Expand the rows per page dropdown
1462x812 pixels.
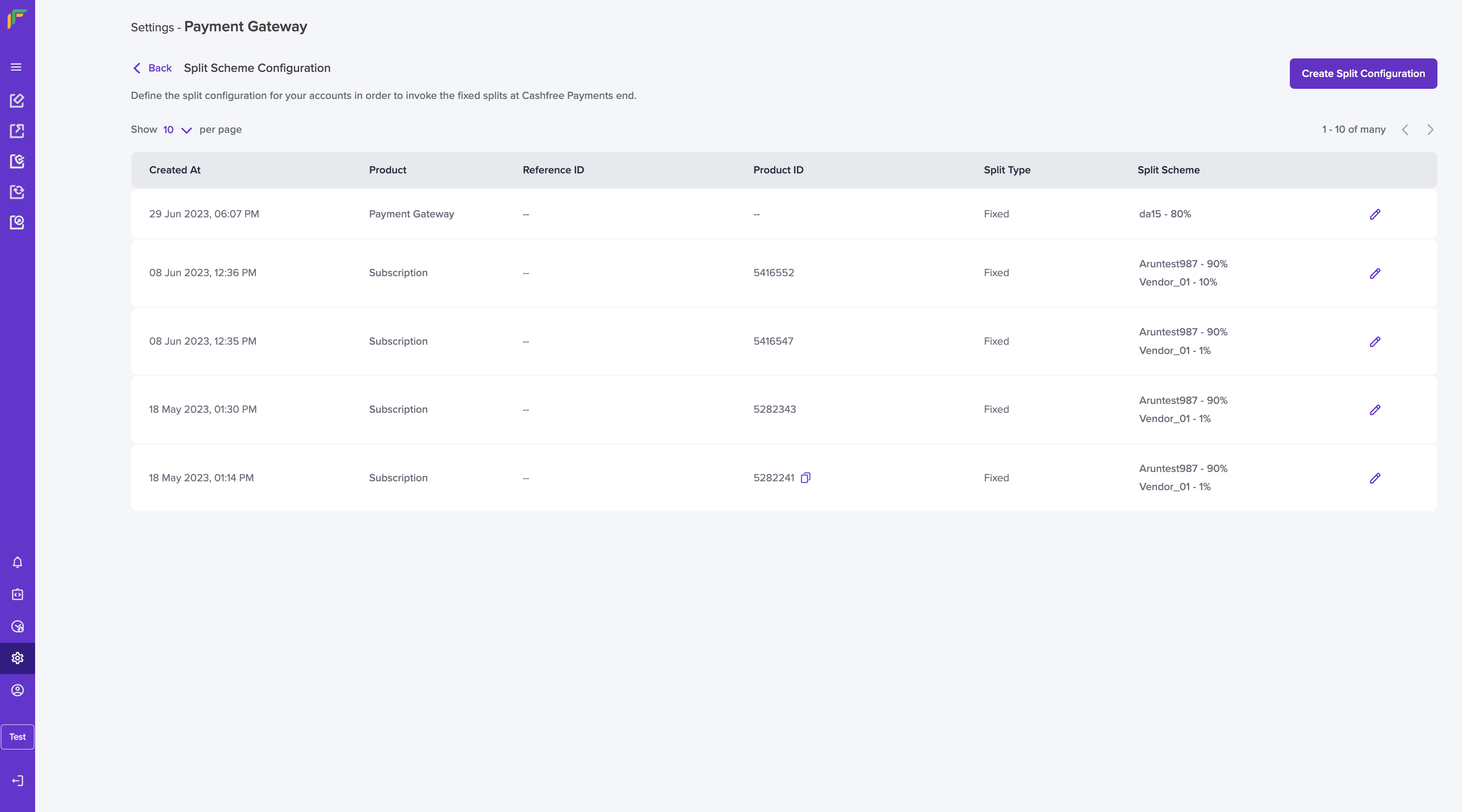coord(177,130)
